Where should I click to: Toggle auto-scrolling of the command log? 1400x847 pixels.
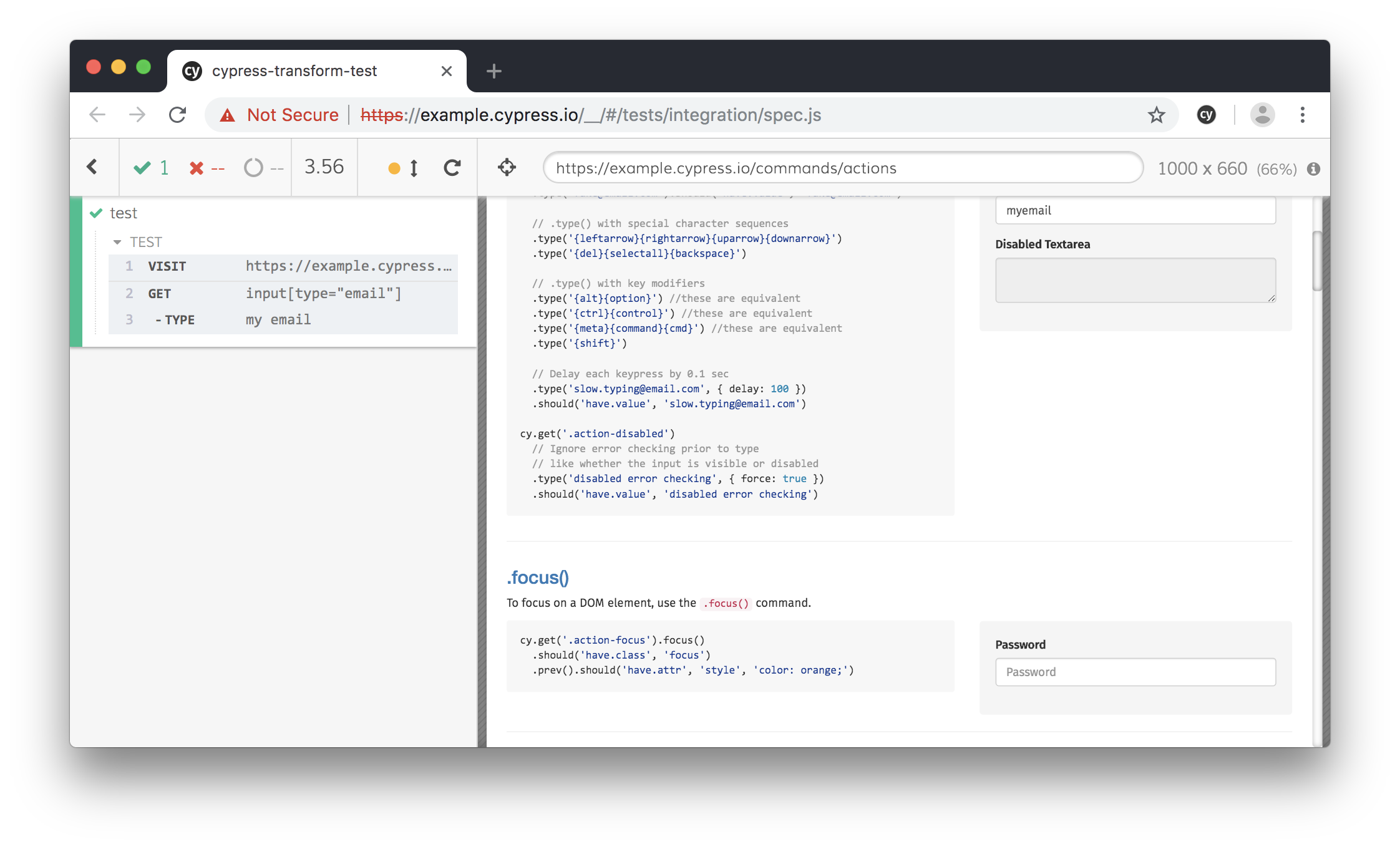coord(402,167)
